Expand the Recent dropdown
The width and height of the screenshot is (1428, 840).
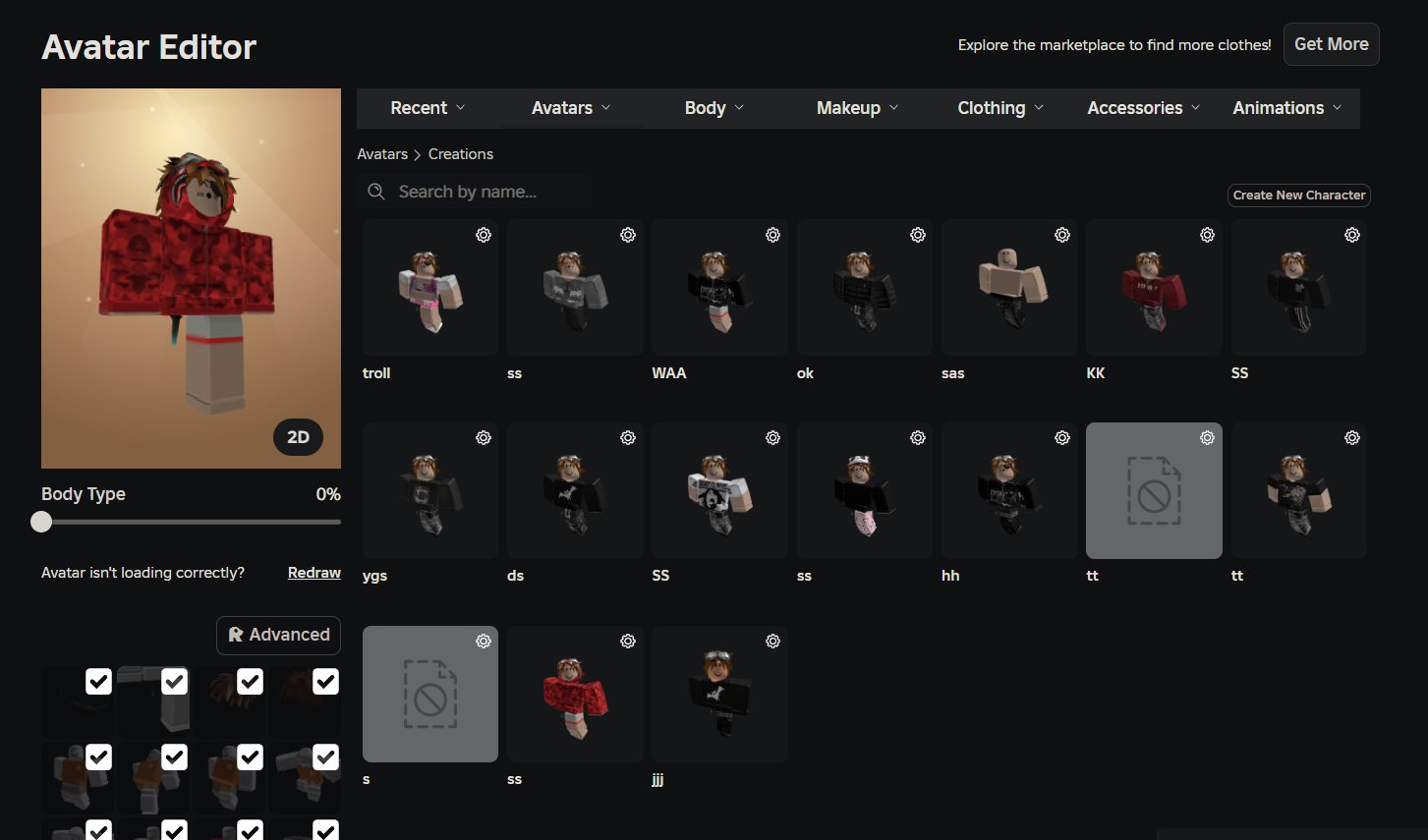428,108
